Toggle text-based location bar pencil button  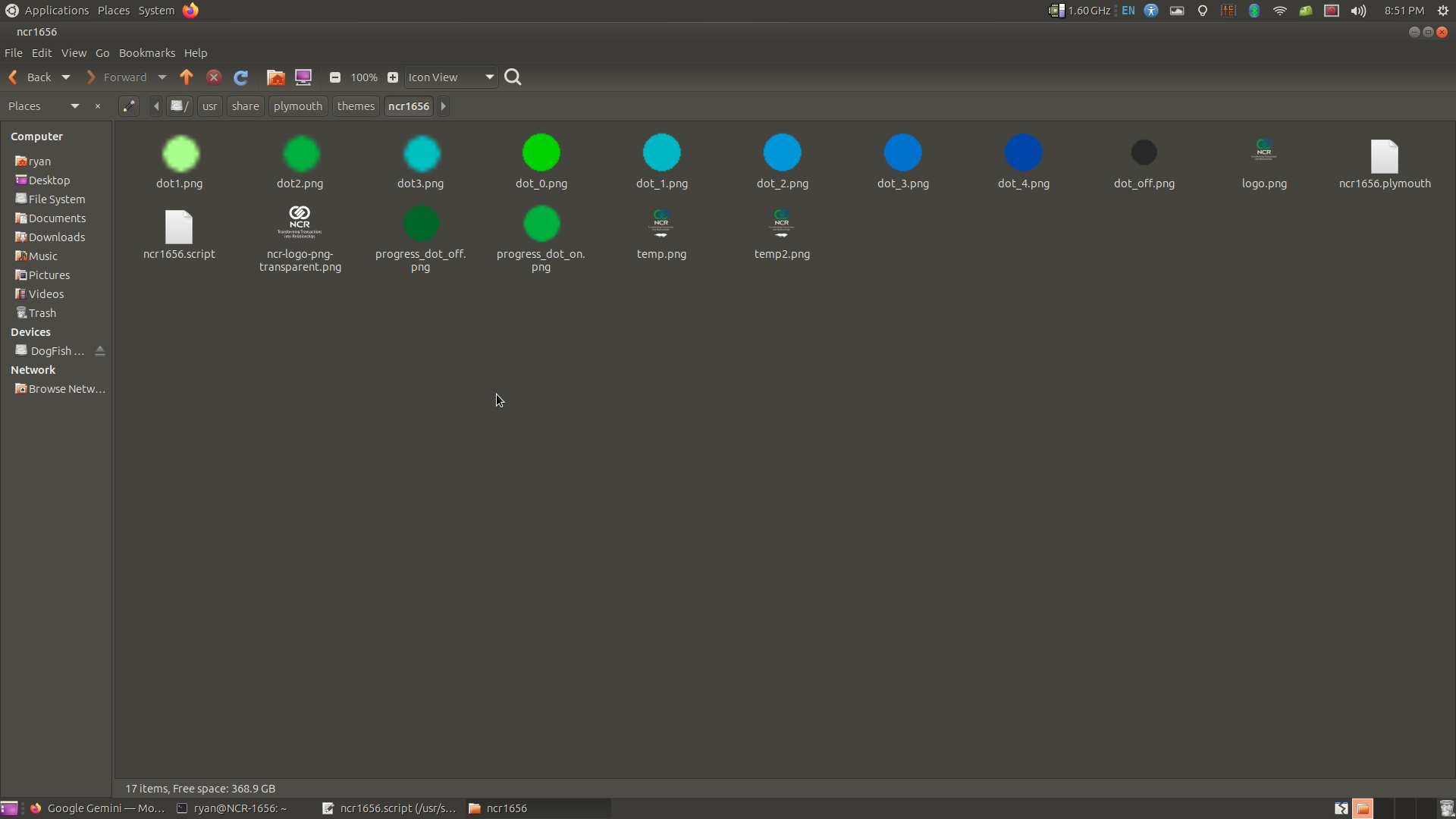coord(129,106)
